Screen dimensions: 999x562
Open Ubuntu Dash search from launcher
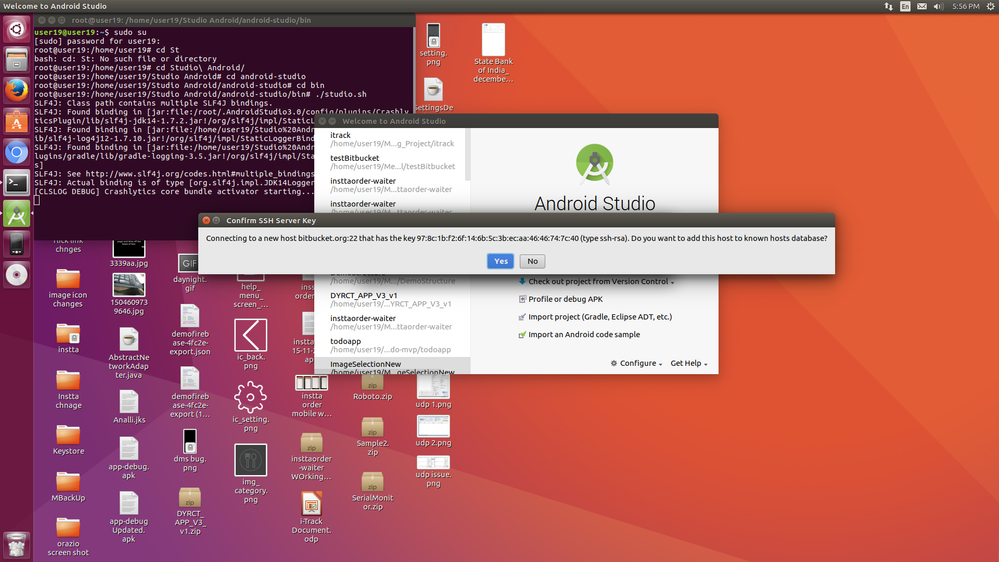[17, 29]
